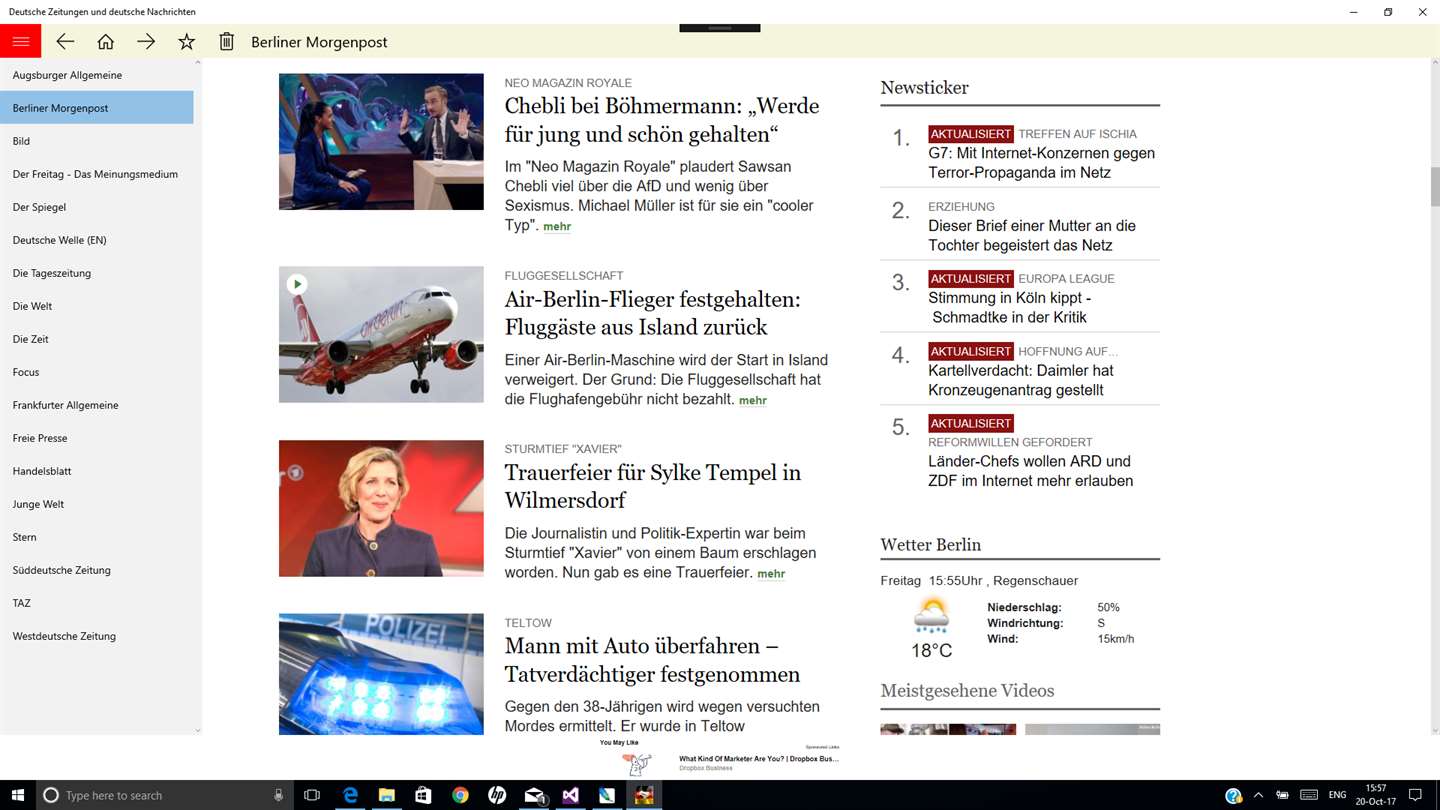Screen dimensions: 1440x810
Task: Open Deutsche Welle (EN)
Action: point(97,240)
